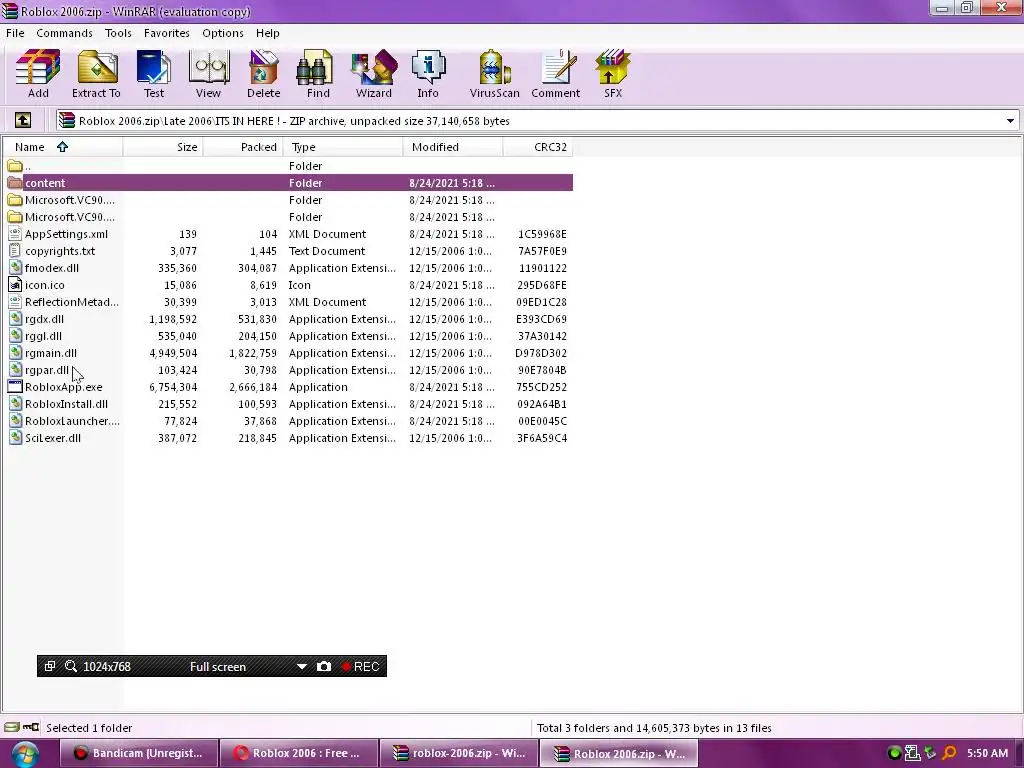Click the taskbar clock showing 5:50 AM

(x=987, y=753)
